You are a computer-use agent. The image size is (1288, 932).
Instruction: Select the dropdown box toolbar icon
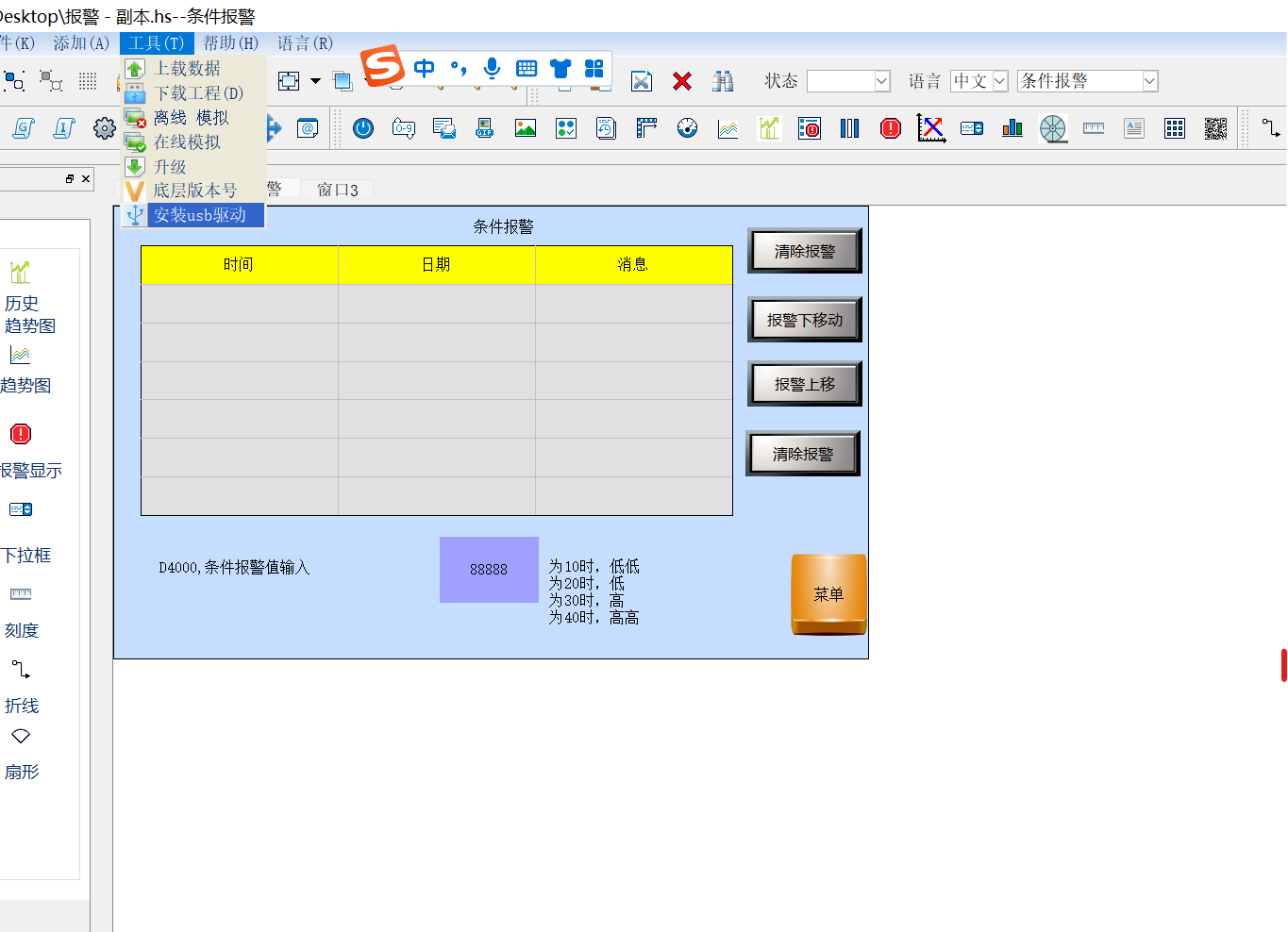click(972, 128)
